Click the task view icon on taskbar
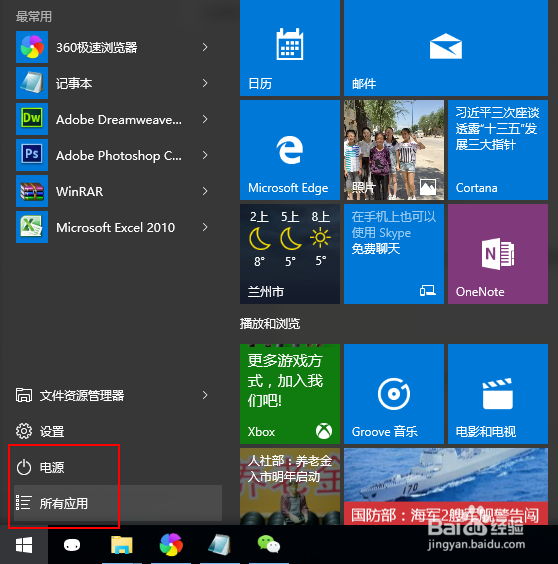558x564 pixels. coord(72,545)
